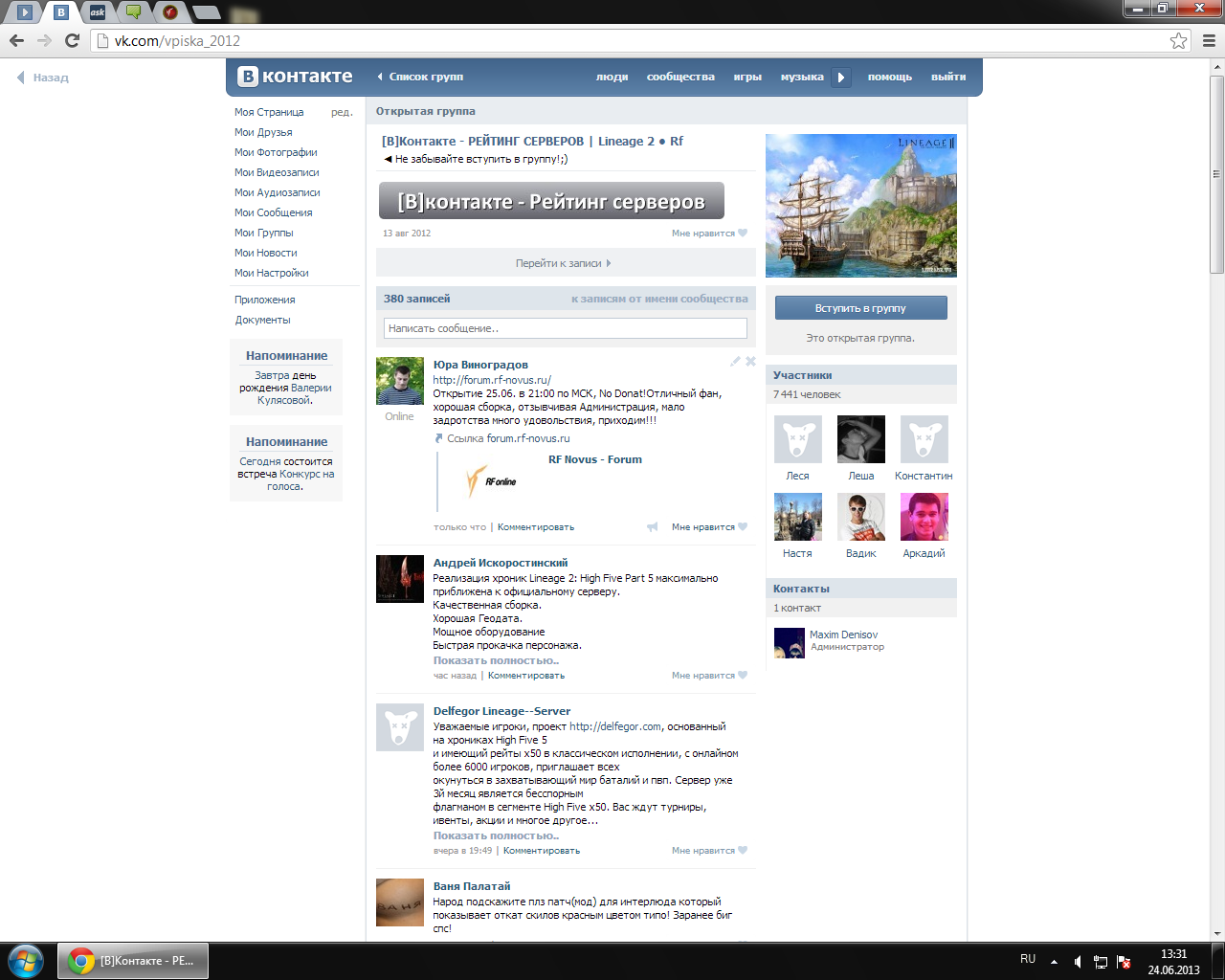Share Юра Виноградов's post via megaphone icon
The height and width of the screenshot is (980, 1225).
653,527
